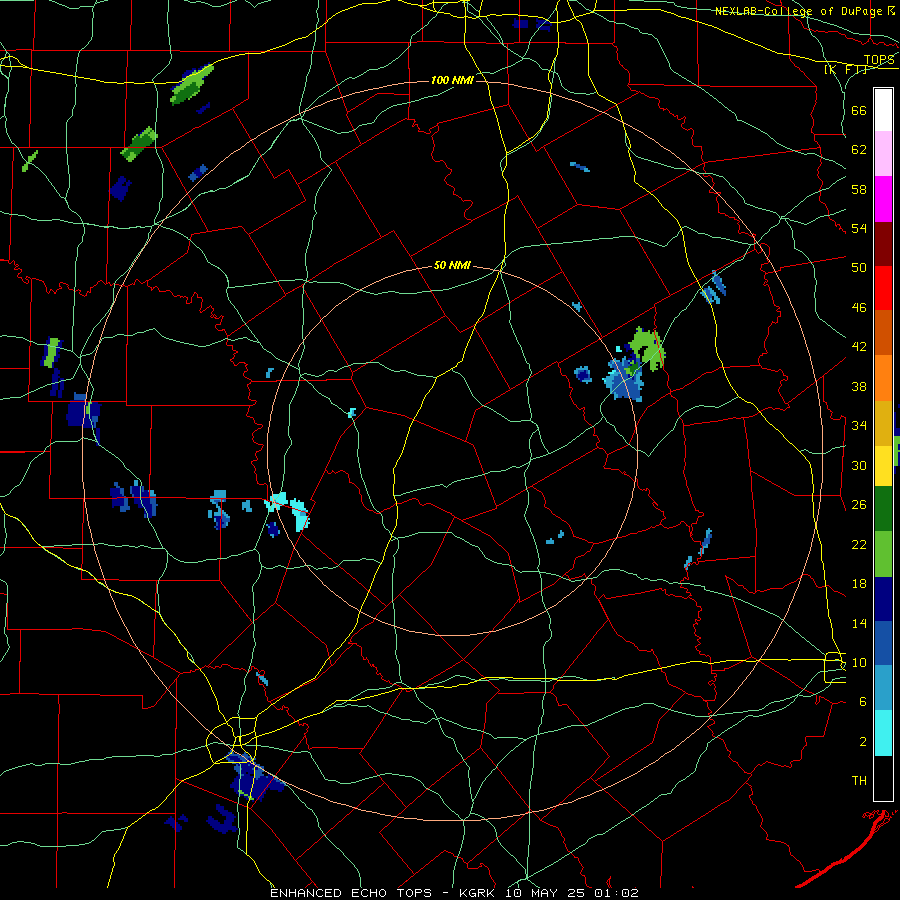Click the "66" legend value
The image size is (900, 900).
tap(859, 110)
